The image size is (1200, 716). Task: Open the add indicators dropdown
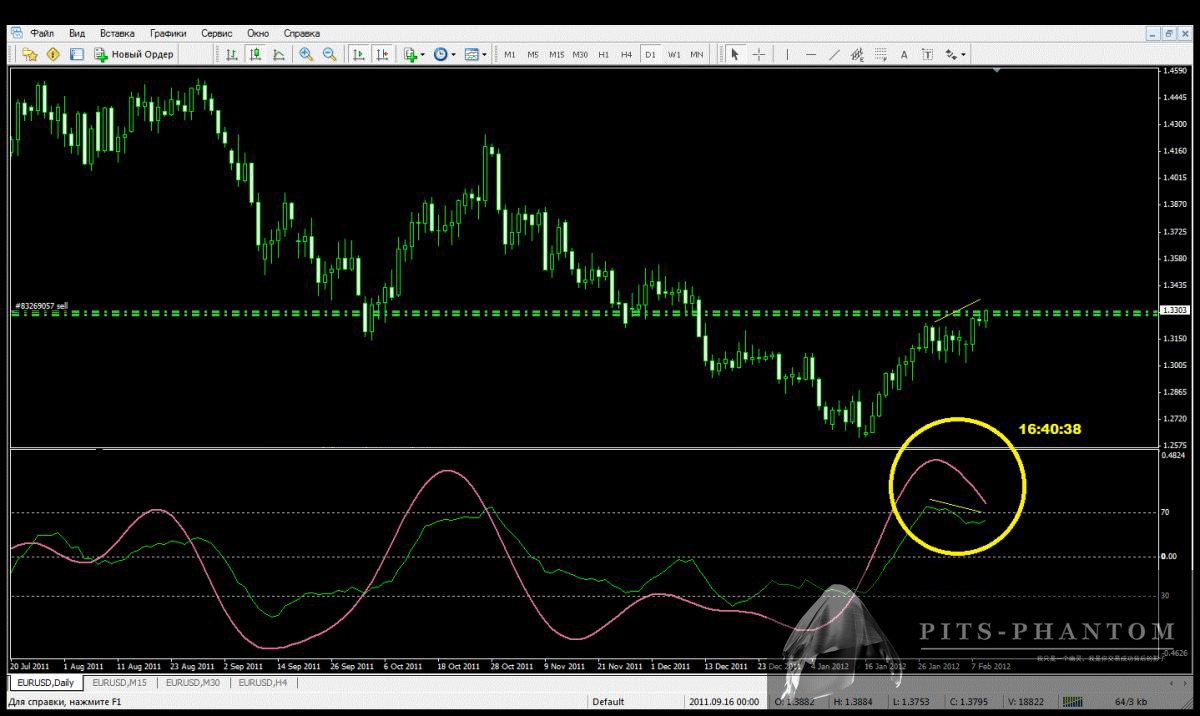[x=414, y=54]
